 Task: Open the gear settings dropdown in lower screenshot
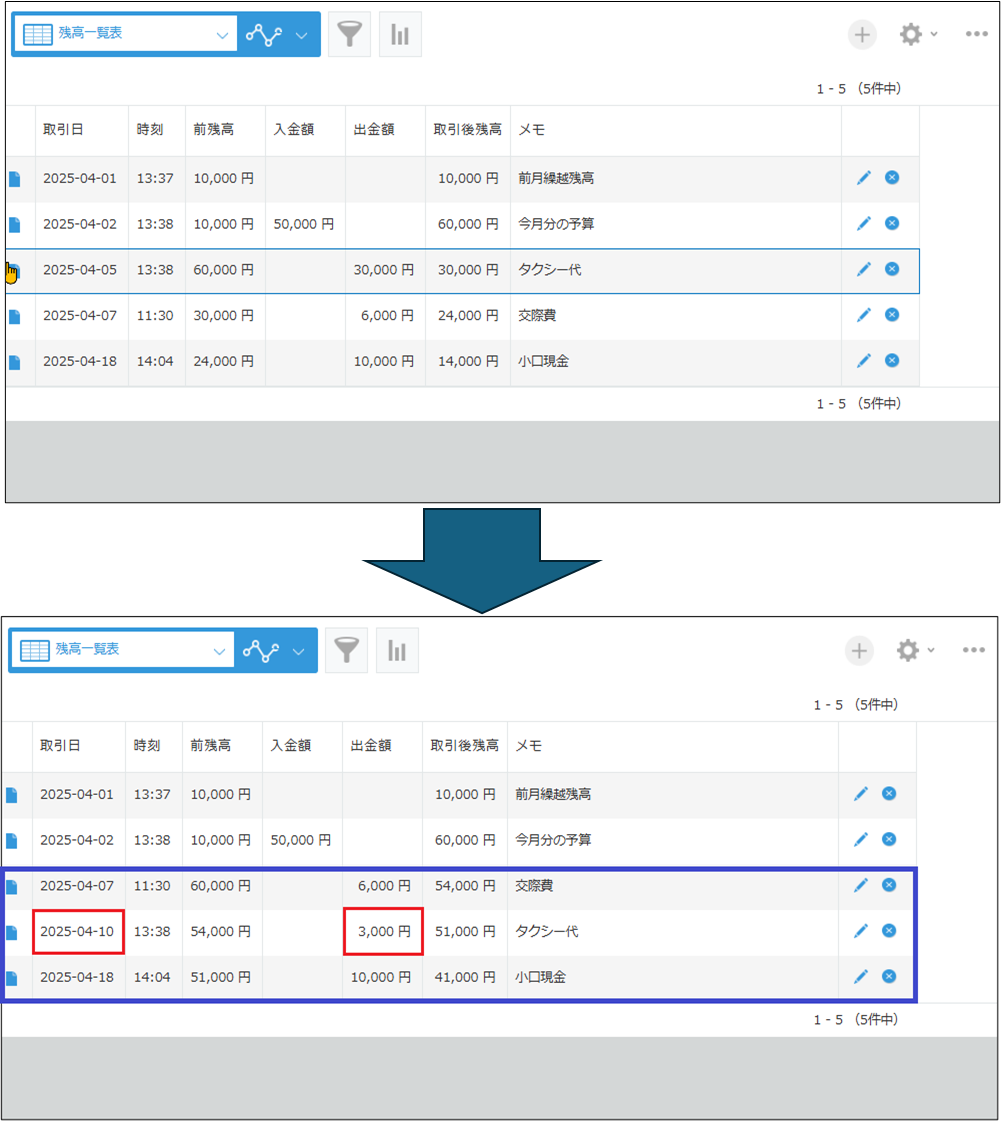914,651
